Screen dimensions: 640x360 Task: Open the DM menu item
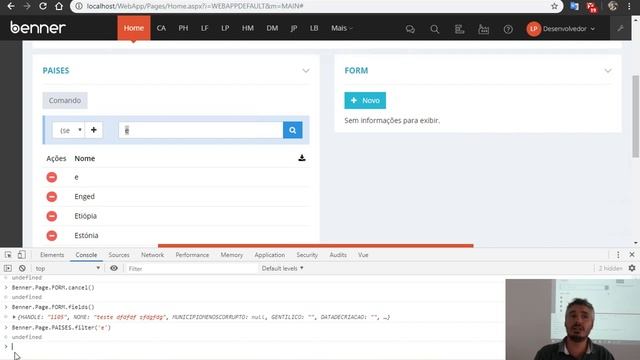(x=272, y=28)
